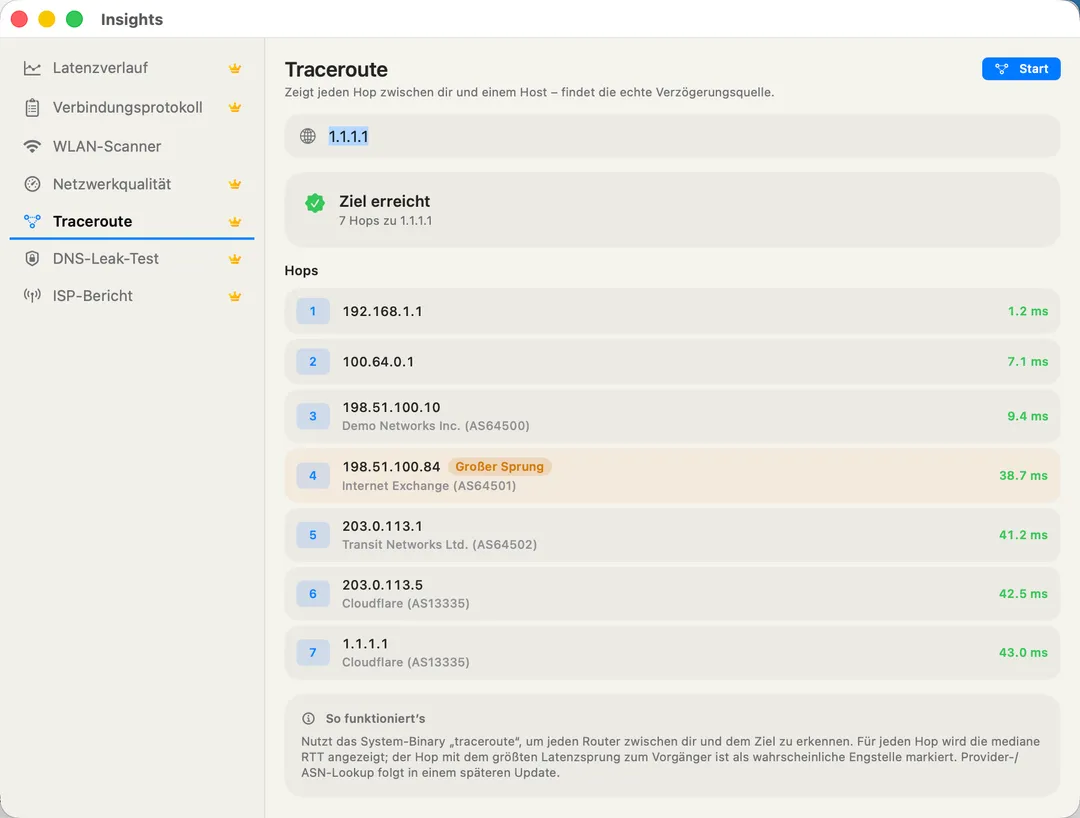The width and height of the screenshot is (1080, 818).
Task: Select the DNS-Leak-Test sidebar item
Action: tap(132, 258)
